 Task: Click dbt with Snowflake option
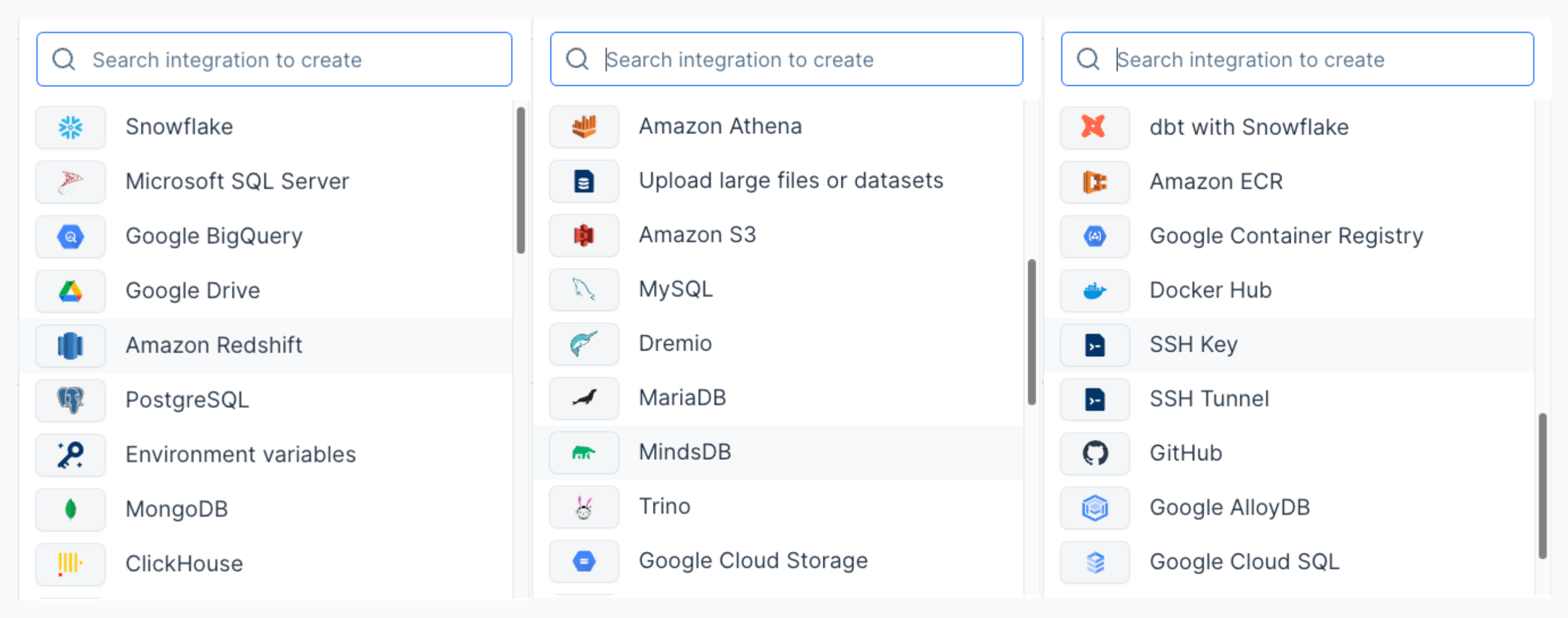[1249, 127]
